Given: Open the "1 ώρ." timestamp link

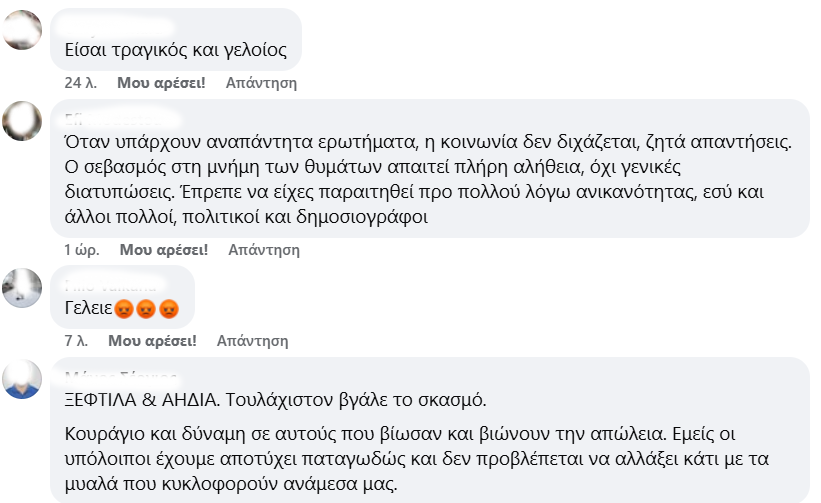Looking at the screenshot, I should pyautogui.click(x=80, y=250).
